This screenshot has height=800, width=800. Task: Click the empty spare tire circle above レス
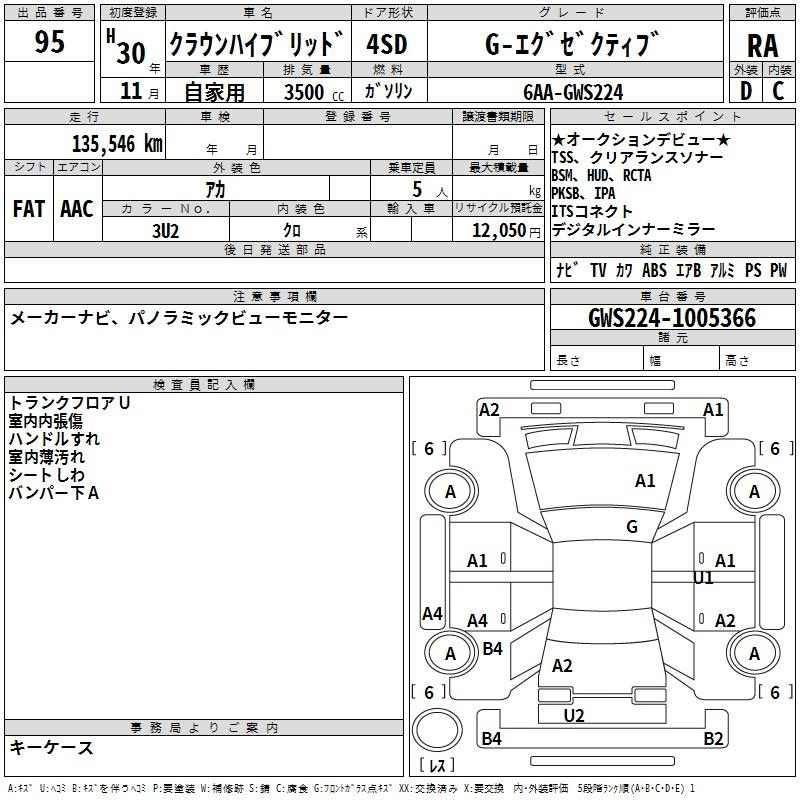437,729
